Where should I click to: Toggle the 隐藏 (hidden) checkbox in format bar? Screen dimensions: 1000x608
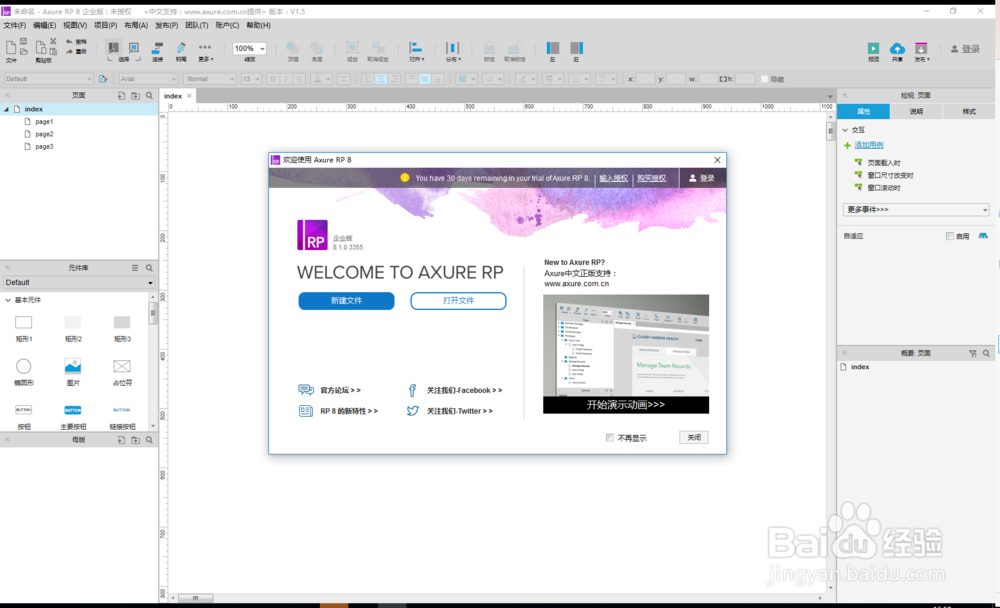(x=764, y=79)
